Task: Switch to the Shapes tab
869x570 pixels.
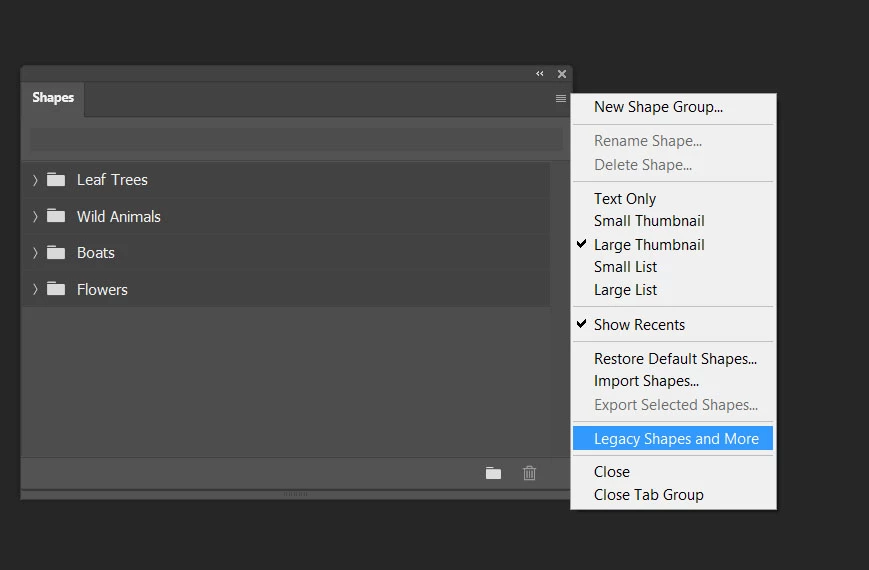Action: (53, 98)
